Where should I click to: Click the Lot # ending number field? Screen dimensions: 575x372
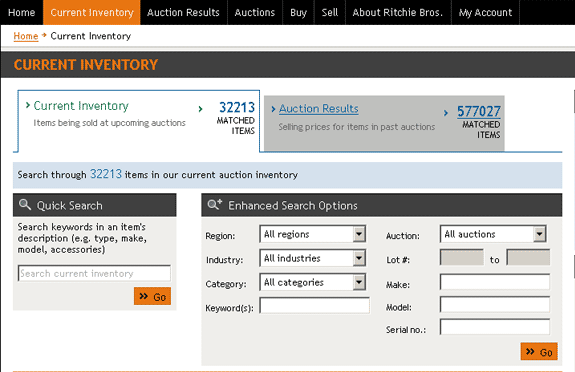click(x=528, y=257)
